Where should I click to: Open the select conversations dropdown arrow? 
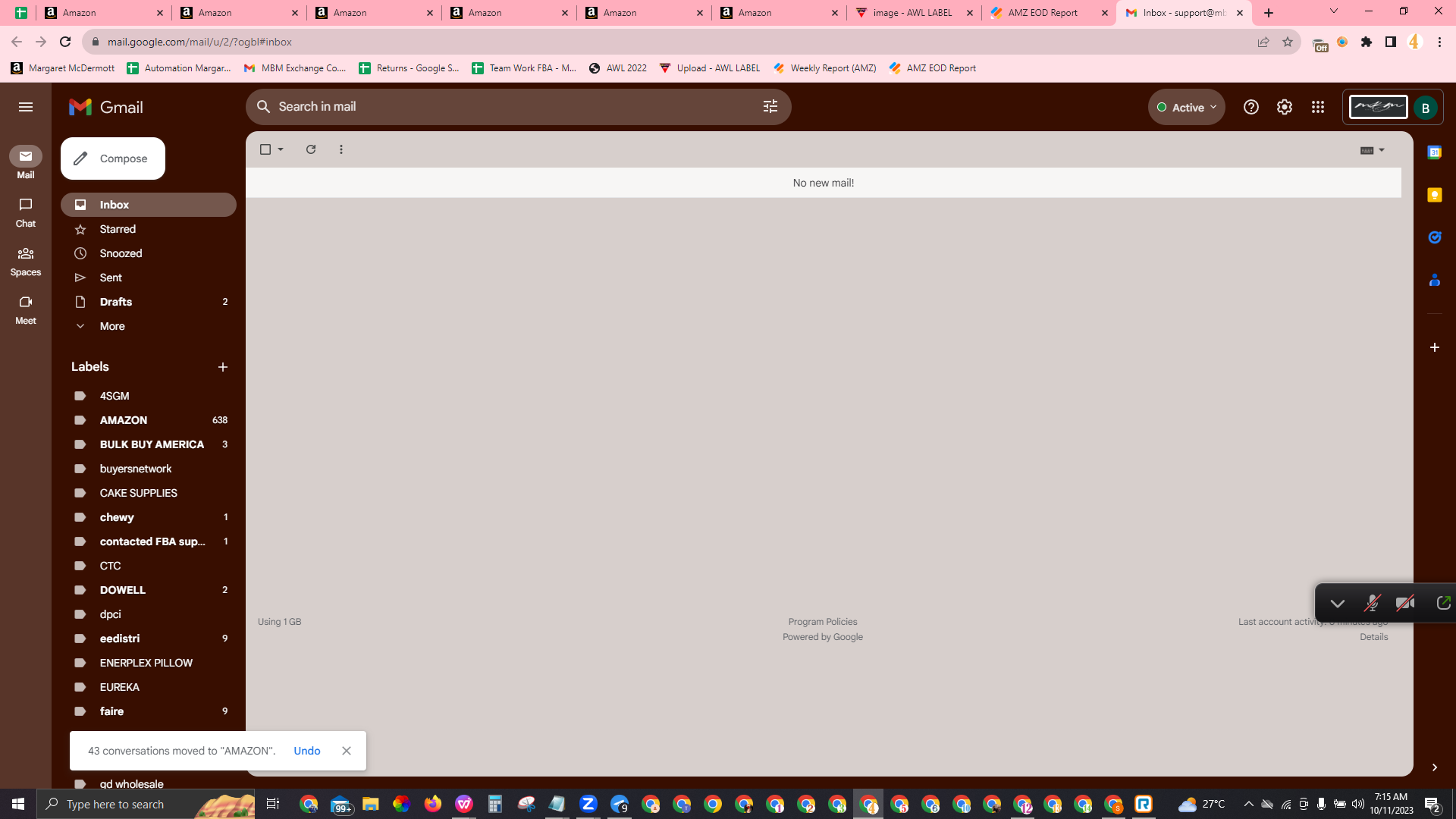[281, 149]
